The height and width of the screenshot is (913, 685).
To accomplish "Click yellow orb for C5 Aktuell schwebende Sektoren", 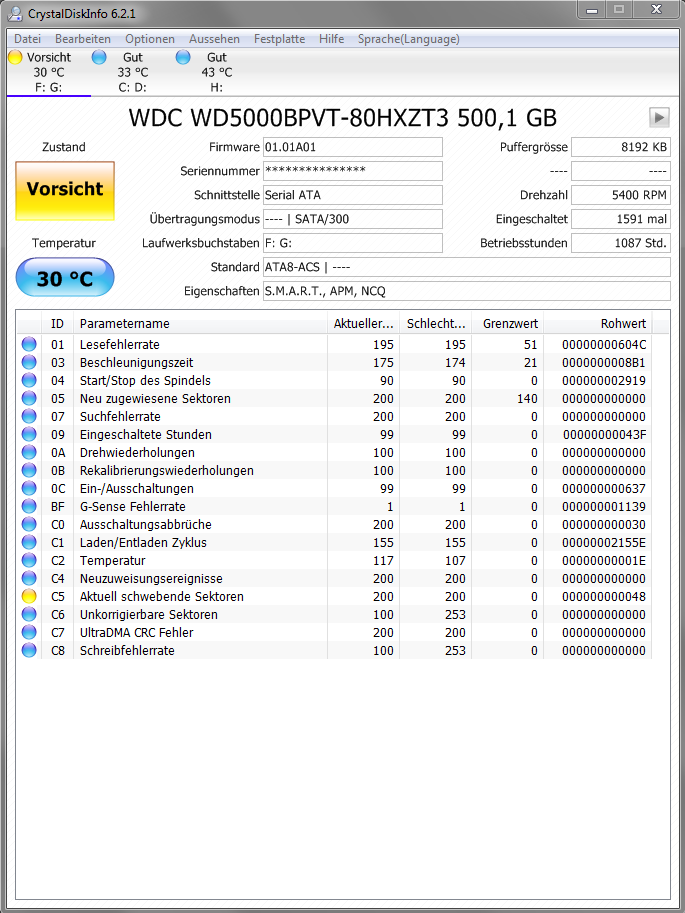I will 29,597.
